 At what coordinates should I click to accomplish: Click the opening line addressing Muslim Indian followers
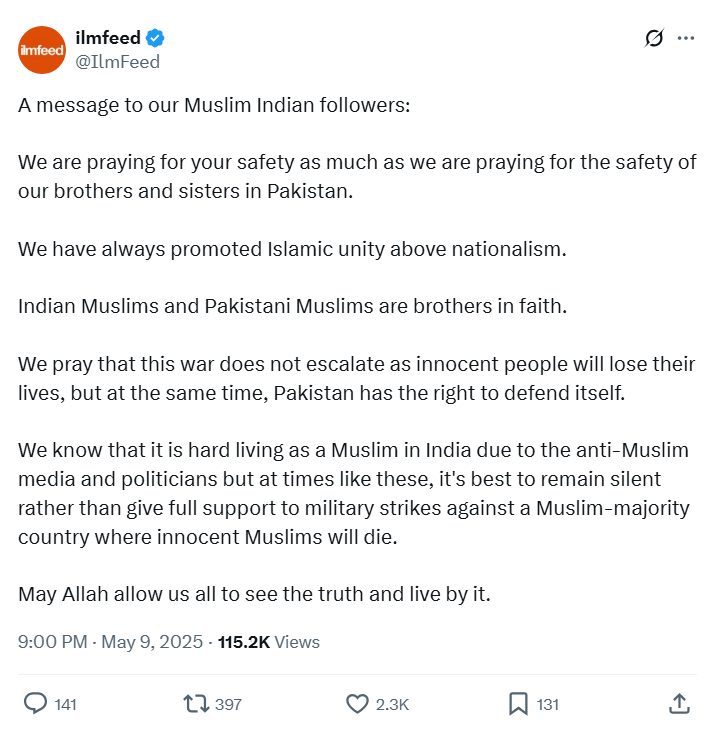coord(214,108)
